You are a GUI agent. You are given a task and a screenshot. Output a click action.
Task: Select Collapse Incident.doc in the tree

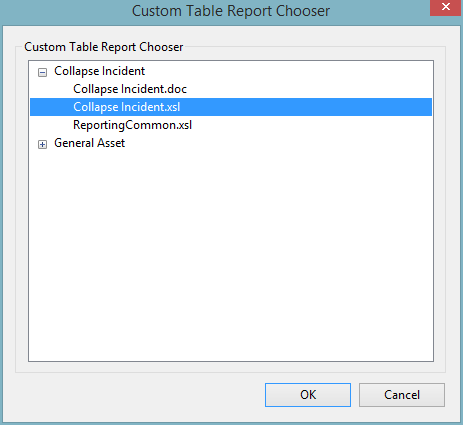(130, 89)
